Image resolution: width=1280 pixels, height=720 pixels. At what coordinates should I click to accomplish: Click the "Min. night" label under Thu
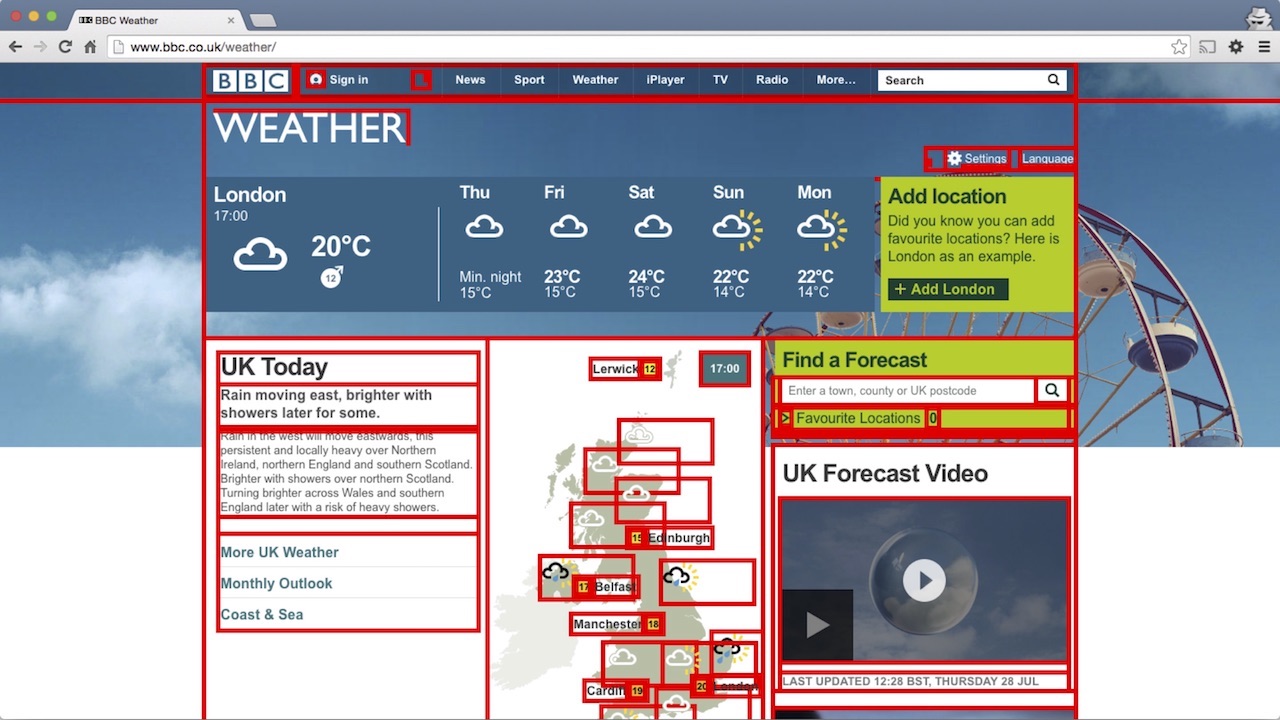[490, 277]
